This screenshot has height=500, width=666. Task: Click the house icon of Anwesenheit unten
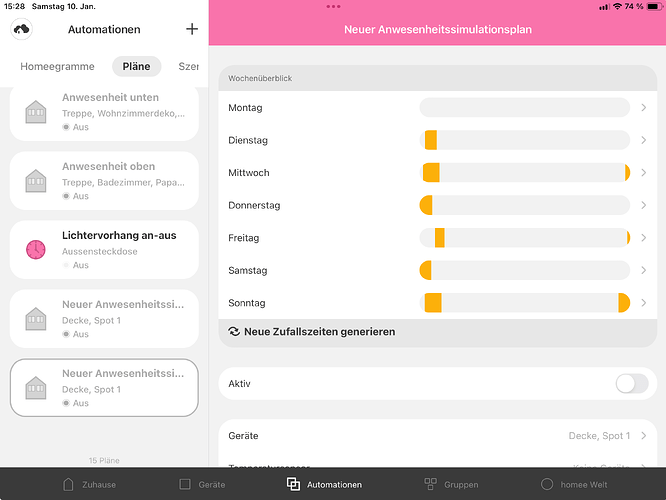point(36,111)
